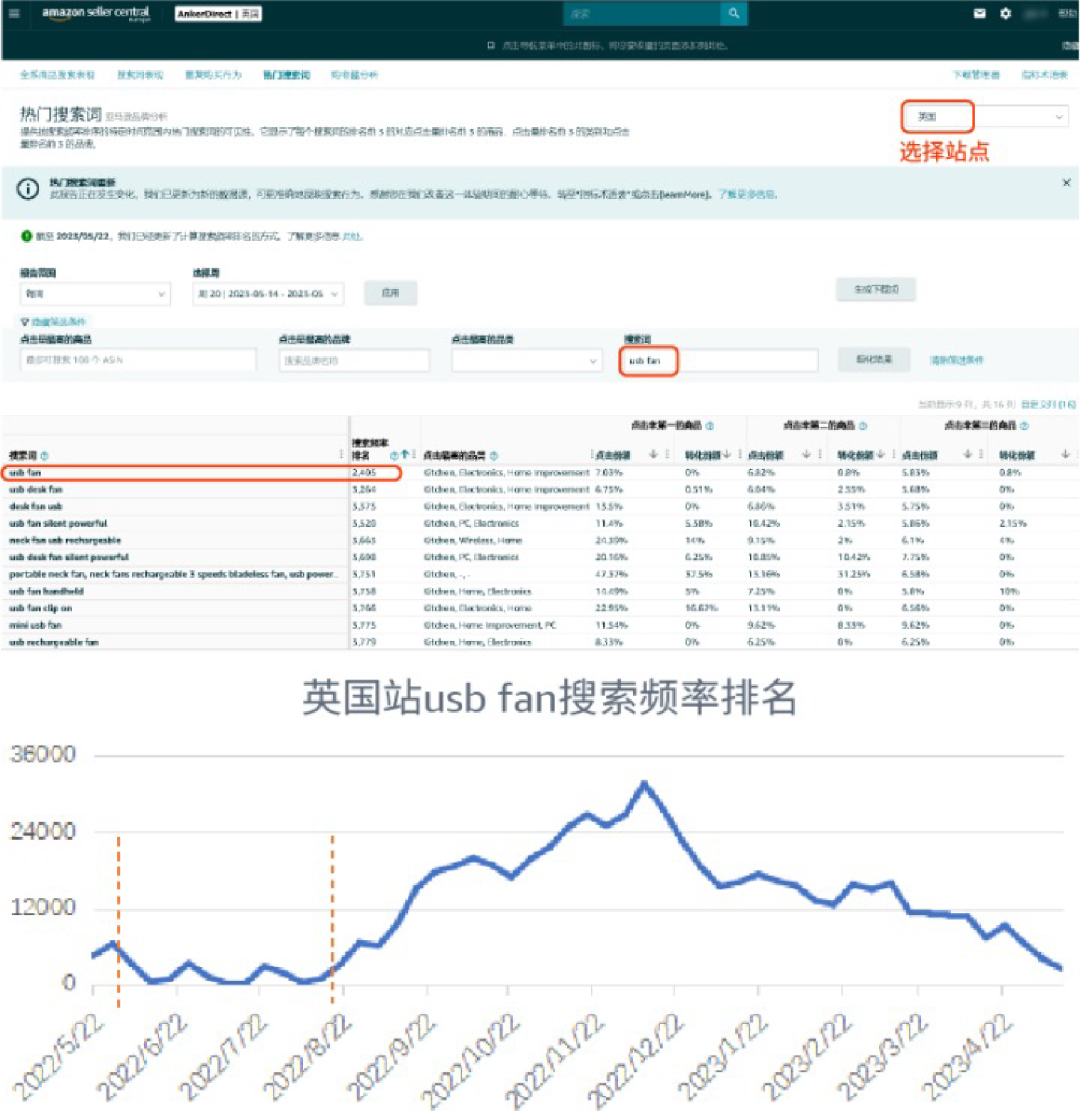Image resolution: width=1080 pixels, height=1111 pixels.
Task: Click the 36000 axis label on chart
Action: point(43,754)
